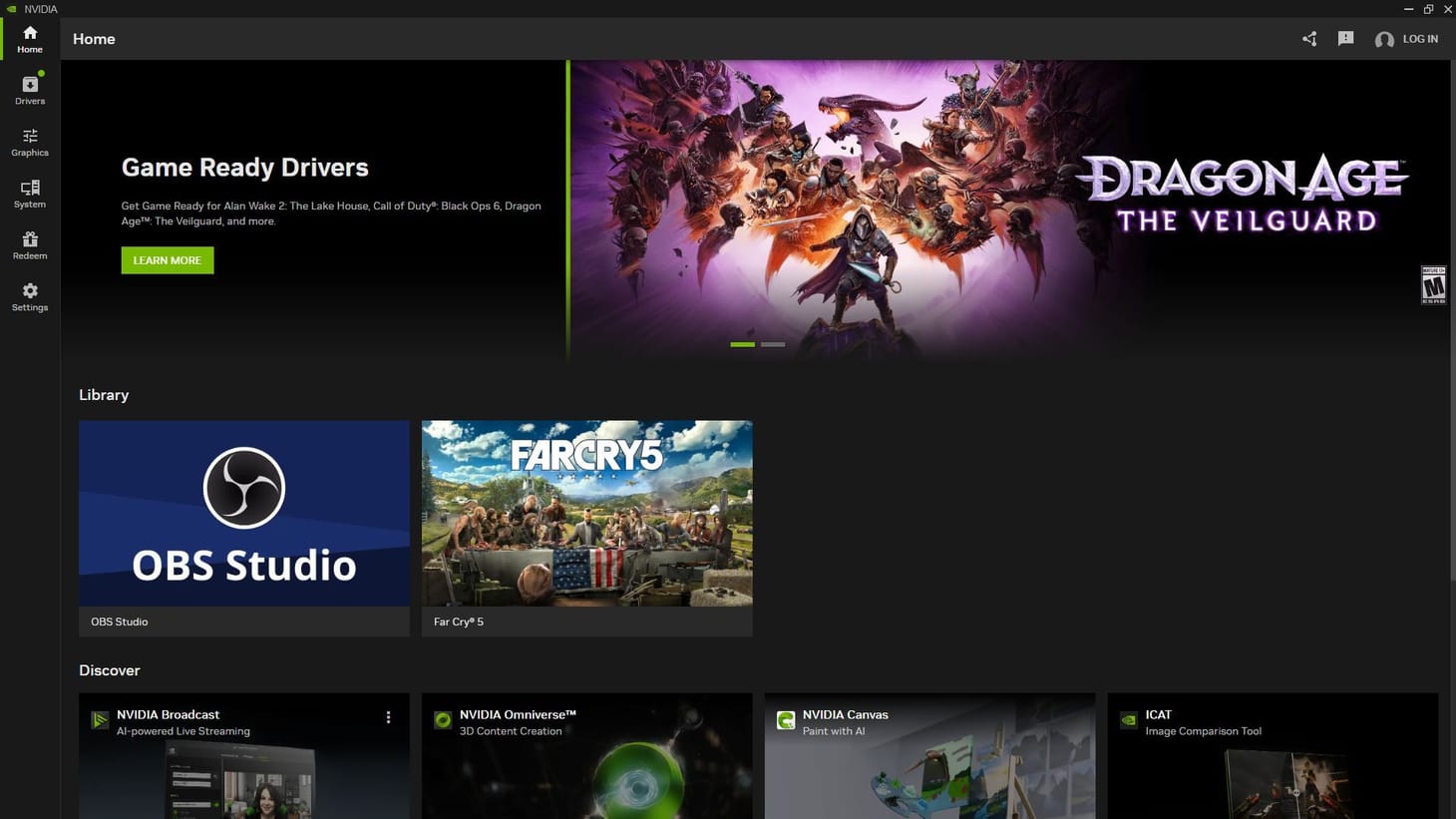The height and width of the screenshot is (819, 1456).
Task: Open NVIDIA Canvas from Discover
Action: [928, 758]
